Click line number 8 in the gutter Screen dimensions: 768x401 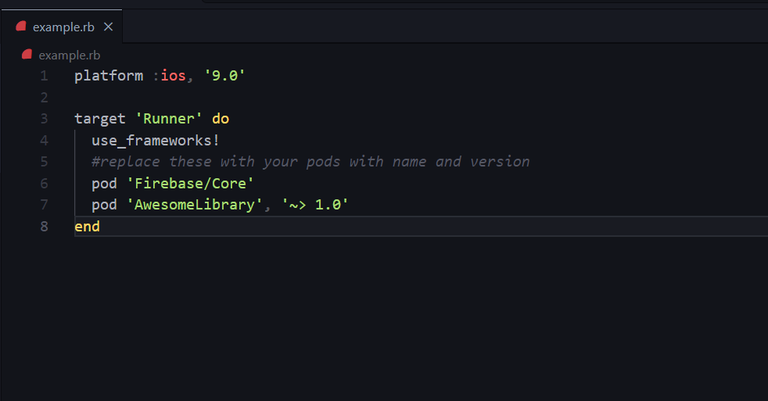(x=44, y=226)
